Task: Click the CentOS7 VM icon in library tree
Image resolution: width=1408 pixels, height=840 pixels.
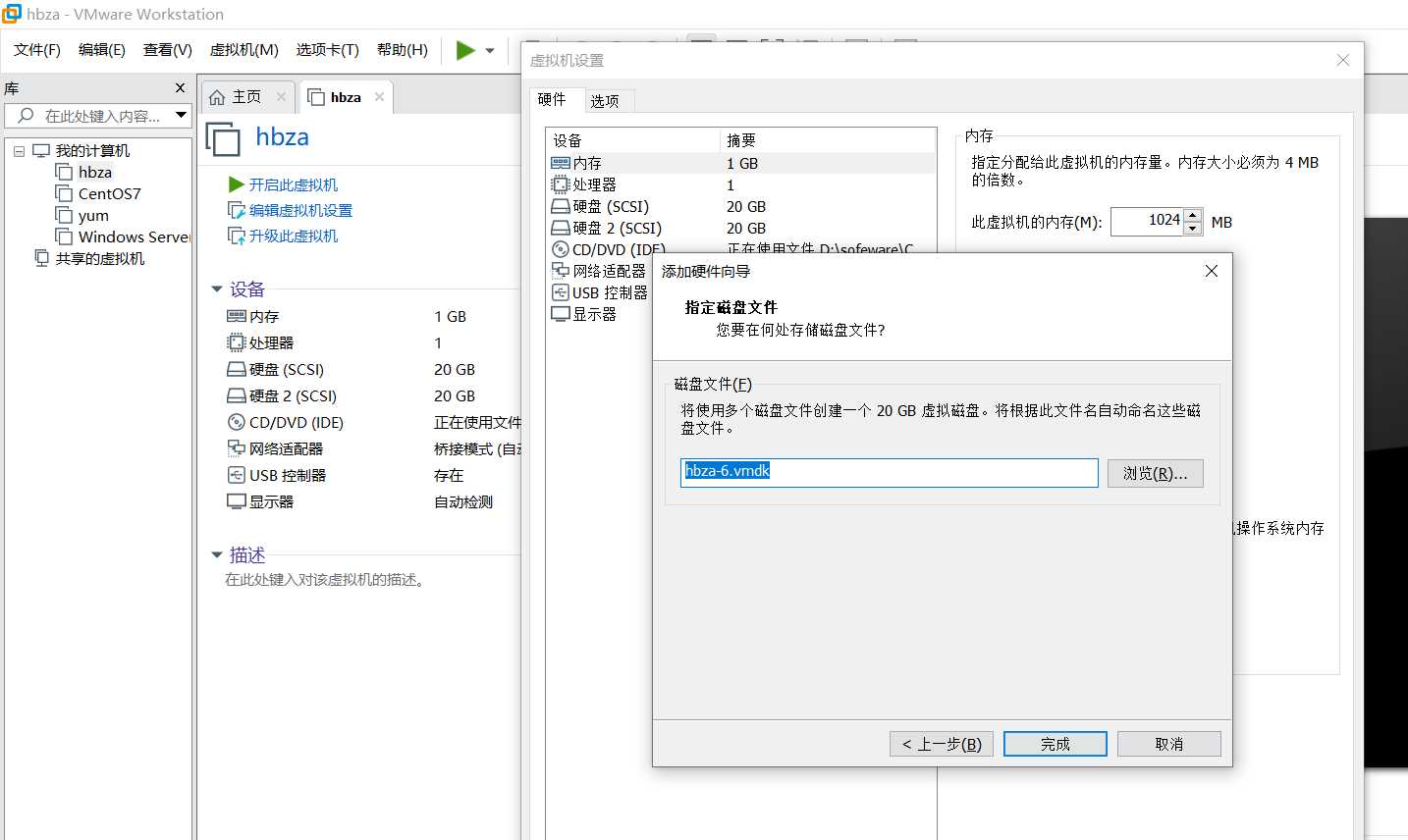Action: 64,193
